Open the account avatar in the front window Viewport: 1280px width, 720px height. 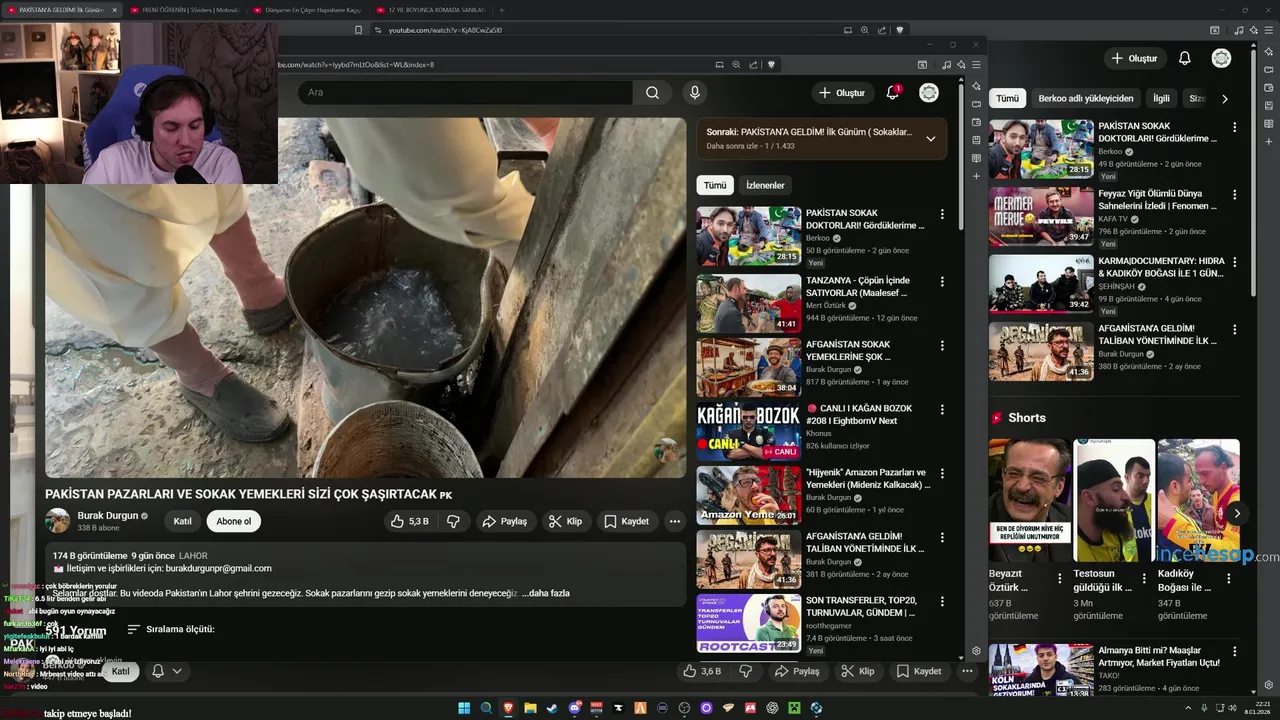(x=929, y=93)
